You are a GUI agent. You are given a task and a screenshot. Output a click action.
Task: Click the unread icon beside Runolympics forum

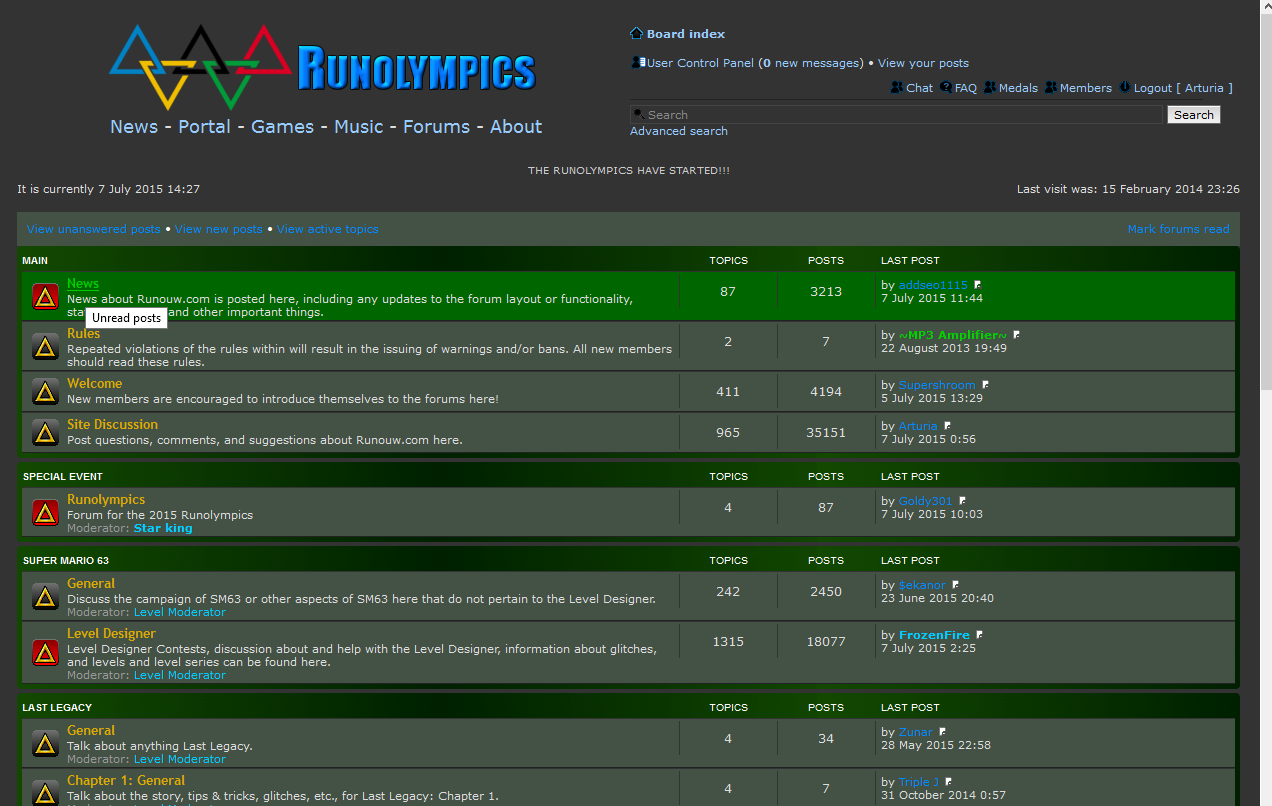(45, 513)
